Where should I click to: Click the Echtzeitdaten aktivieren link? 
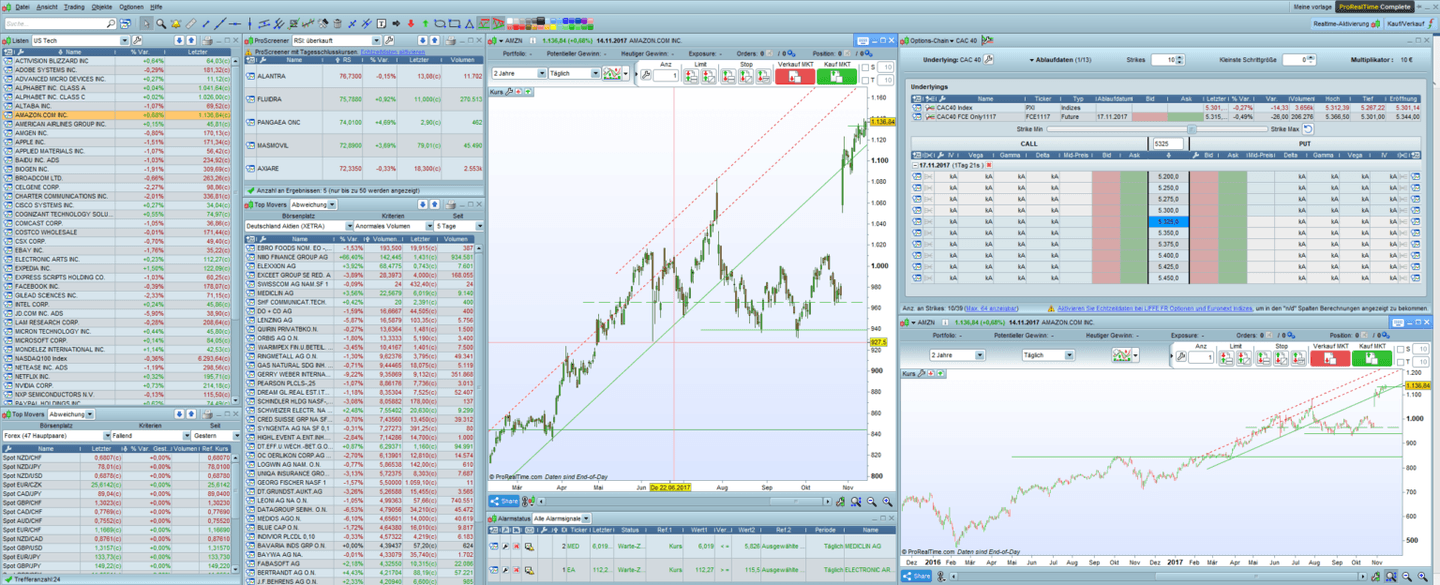pos(393,51)
